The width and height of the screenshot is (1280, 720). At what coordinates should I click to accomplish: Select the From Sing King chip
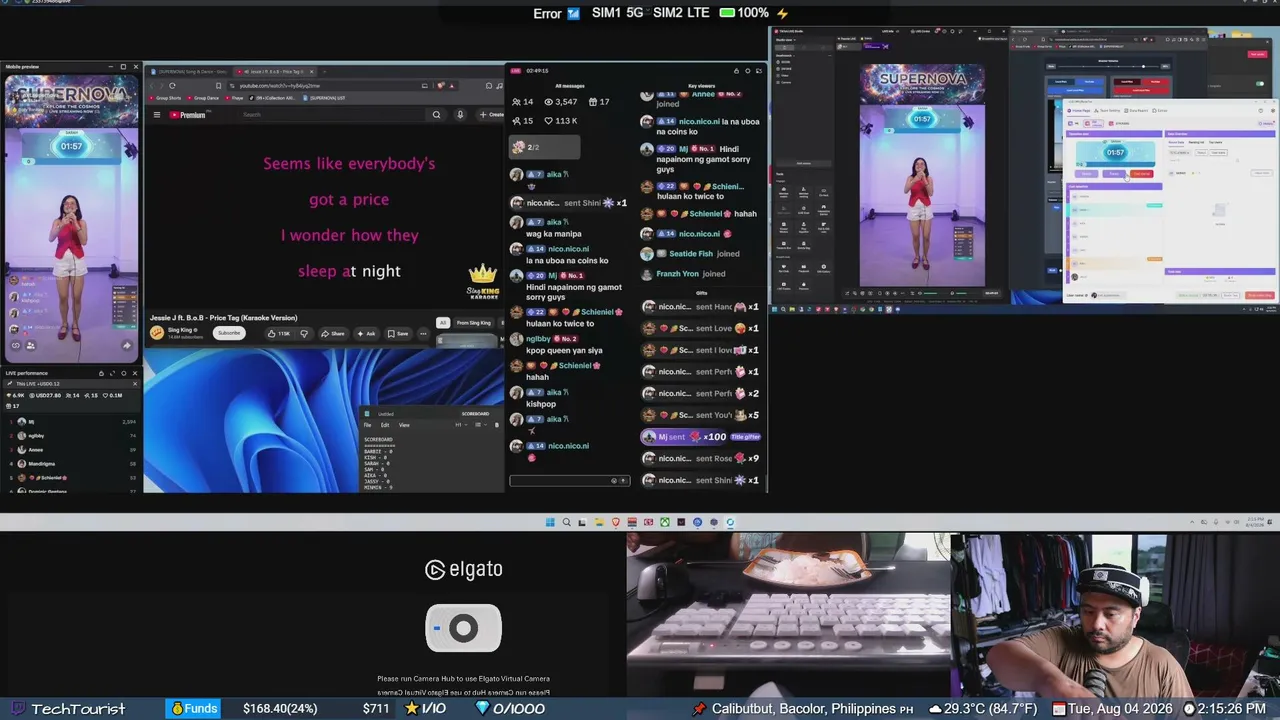click(x=473, y=323)
